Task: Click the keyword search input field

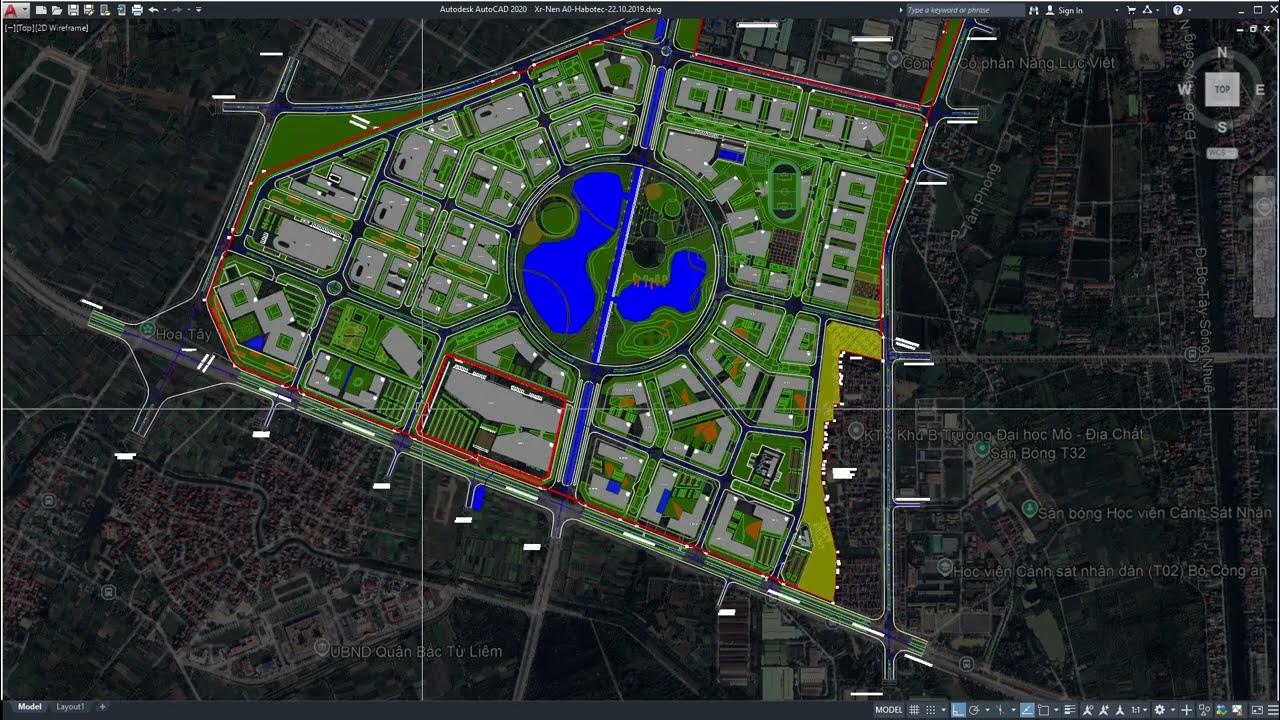Action: [965, 10]
